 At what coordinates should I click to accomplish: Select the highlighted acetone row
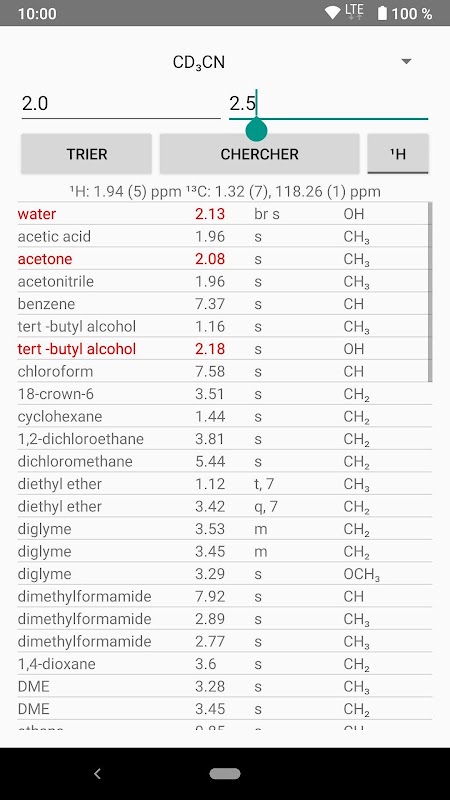(224, 259)
